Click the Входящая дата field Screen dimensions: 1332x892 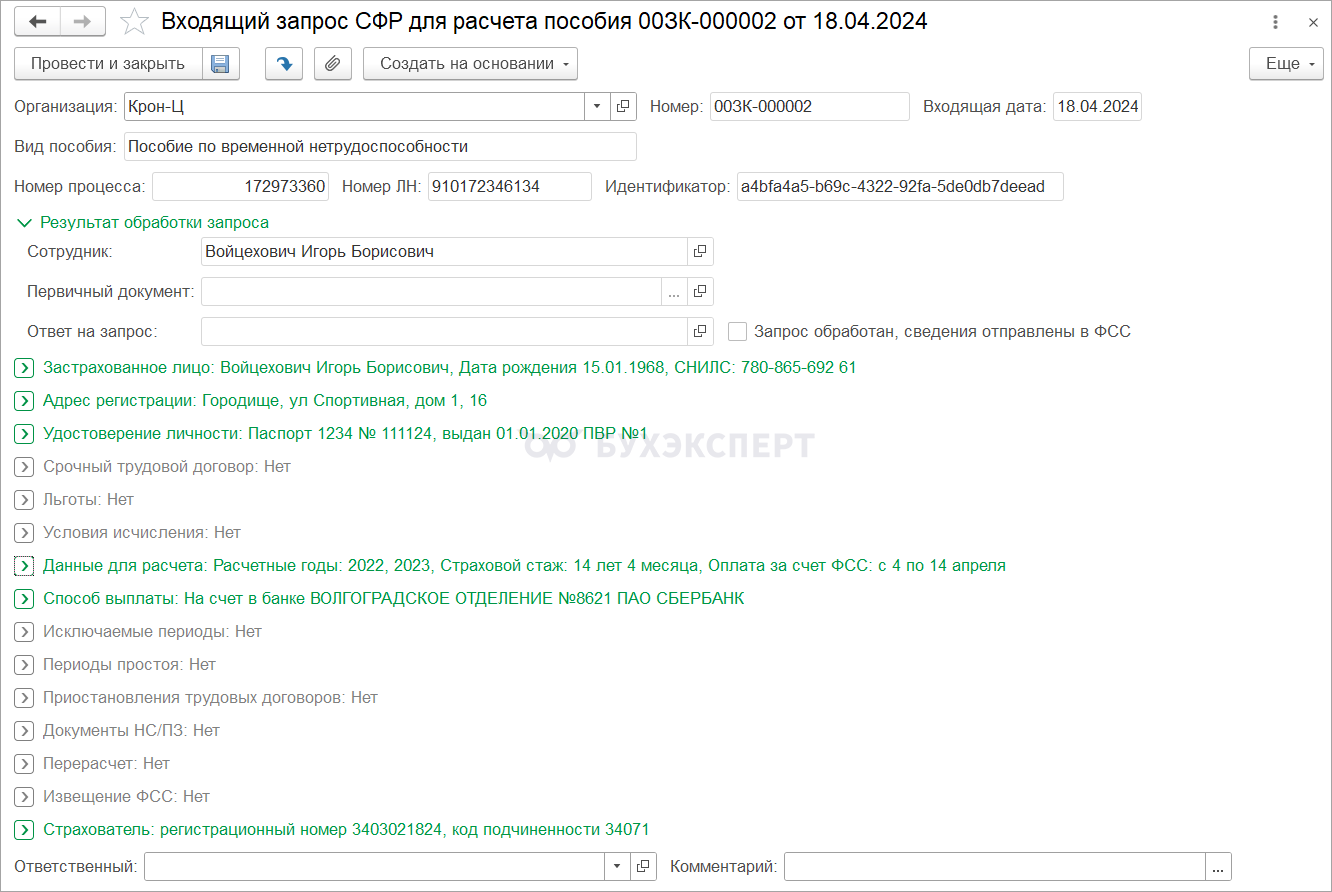pos(1097,106)
